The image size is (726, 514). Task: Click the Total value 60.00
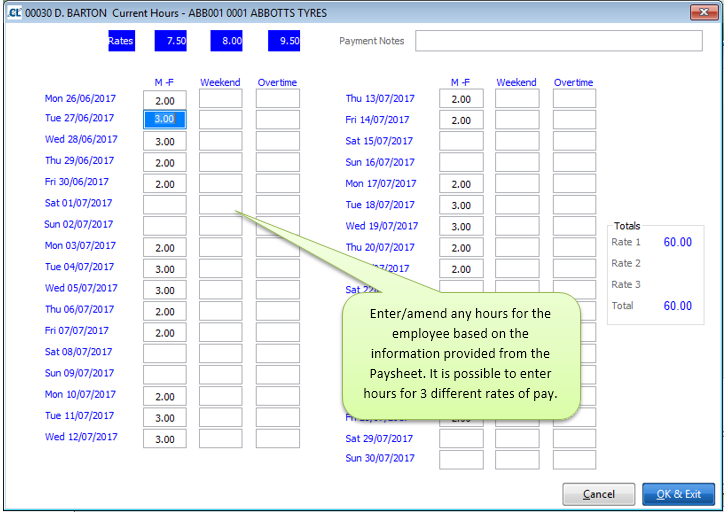point(677,306)
